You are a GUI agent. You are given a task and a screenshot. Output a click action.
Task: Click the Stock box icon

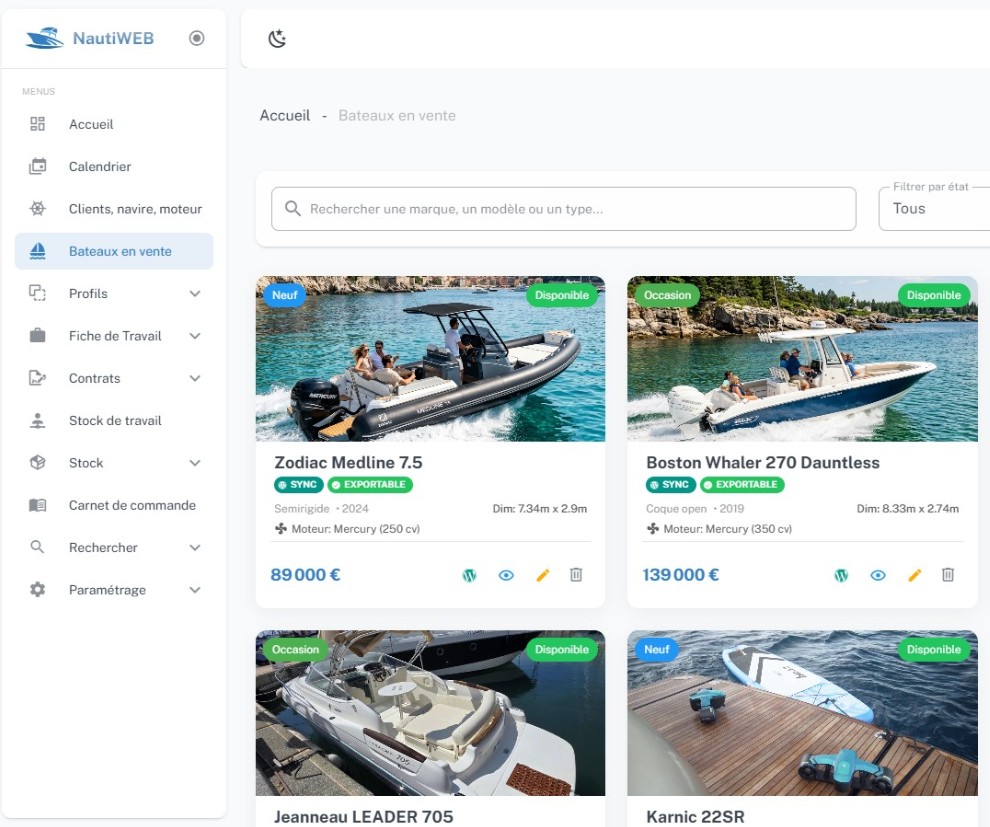[x=38, y=463]
